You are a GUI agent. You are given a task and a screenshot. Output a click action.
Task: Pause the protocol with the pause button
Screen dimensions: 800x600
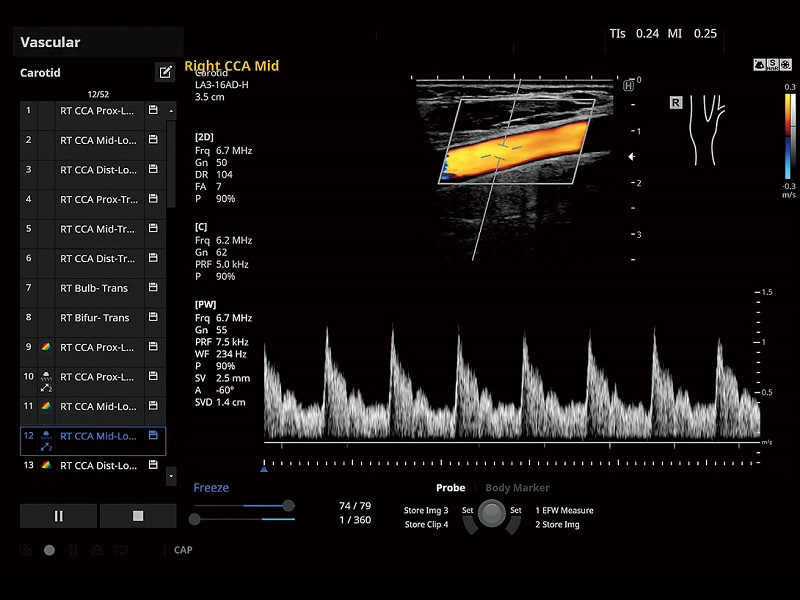(x=58, y=516)
